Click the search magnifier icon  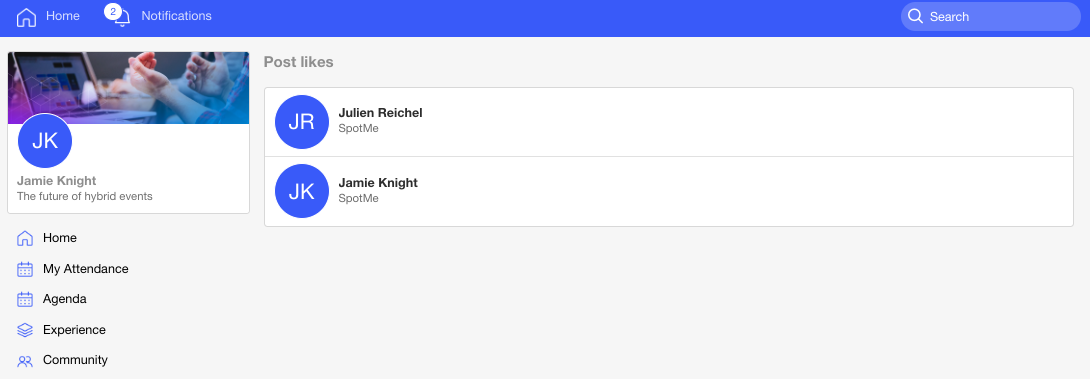(x=916, y=16)
